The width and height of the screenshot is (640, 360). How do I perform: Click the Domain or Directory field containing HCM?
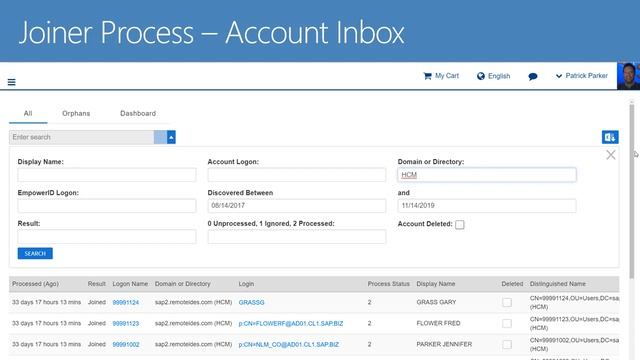(487, 175)
